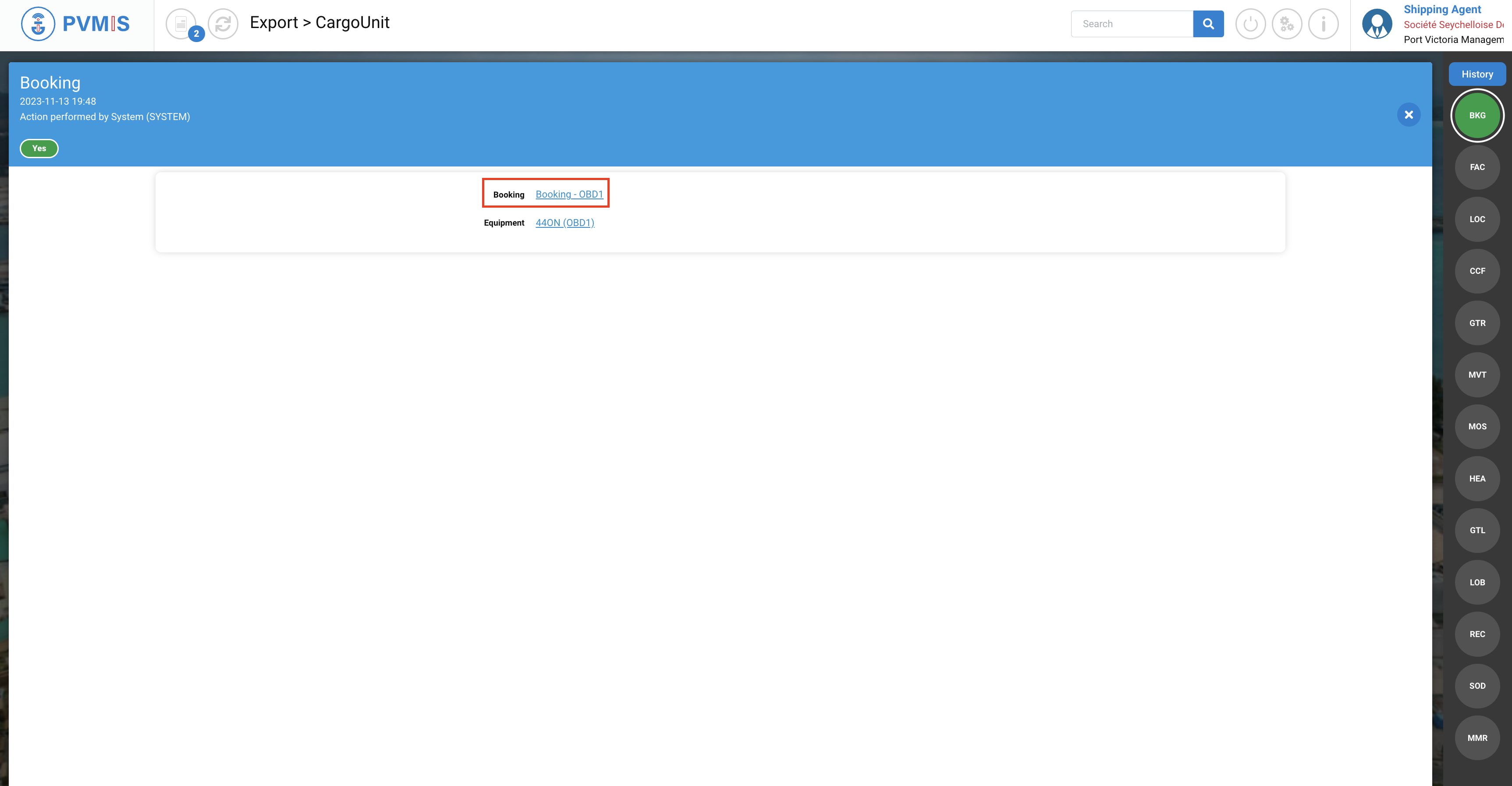Open the documents icon with badge 2
This screenshot has height=786, width=1512.
[x=181, y=24]
